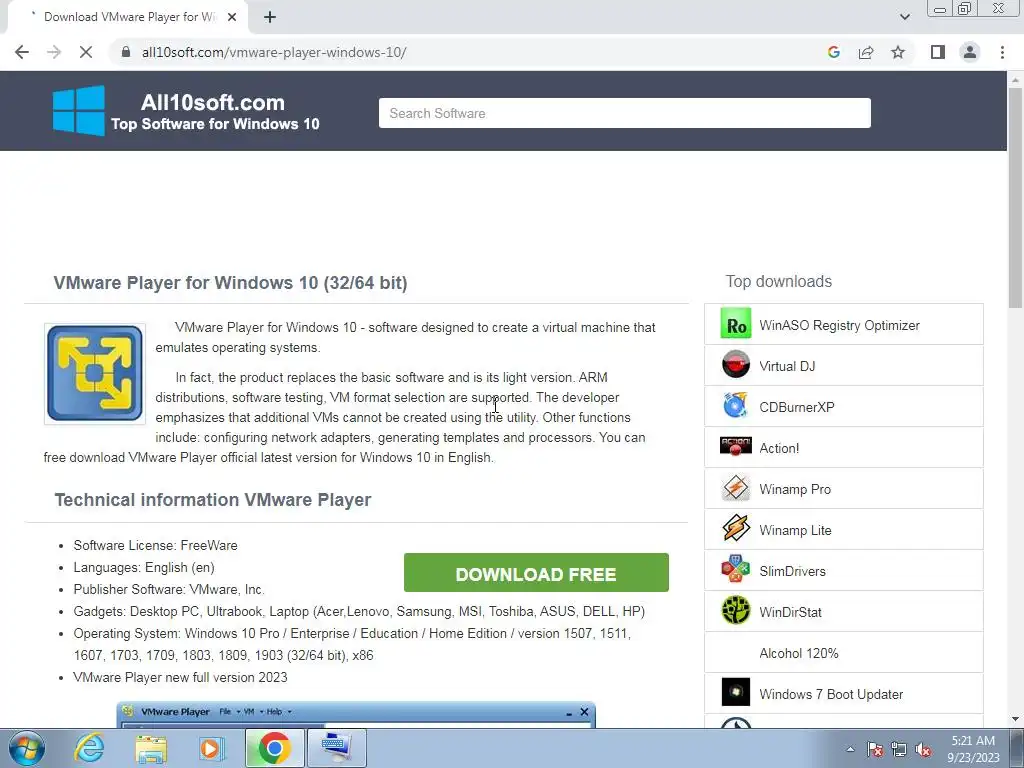Open the CDBurnerXP link
The image size is (1024, 768).
coord(797,408)
